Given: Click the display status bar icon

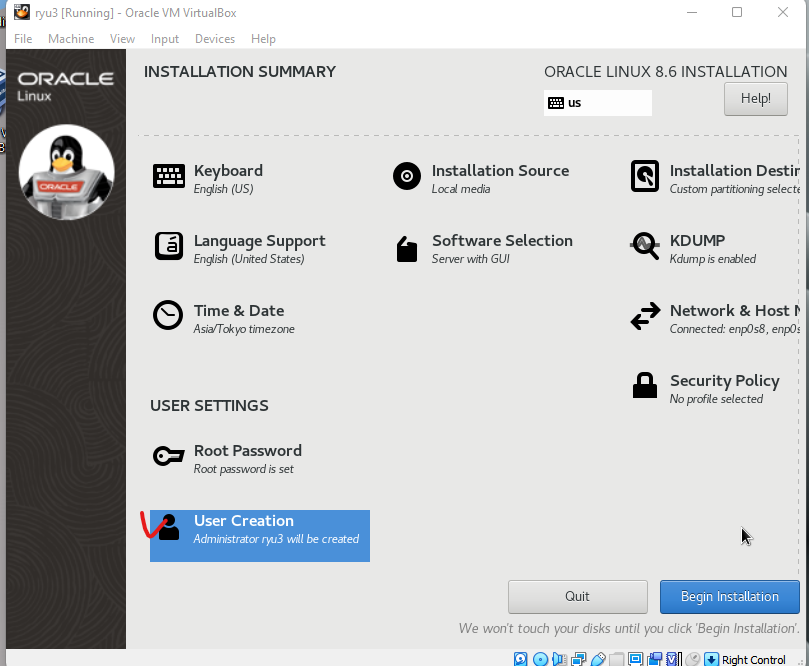Looking at the screenshot, I should pyautogui.click(x=636, y=659).
